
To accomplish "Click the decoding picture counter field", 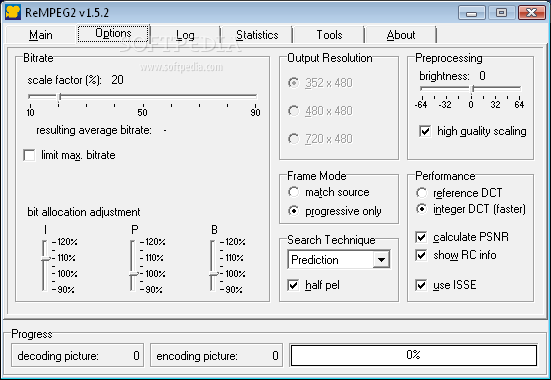I will pos(78,355).
